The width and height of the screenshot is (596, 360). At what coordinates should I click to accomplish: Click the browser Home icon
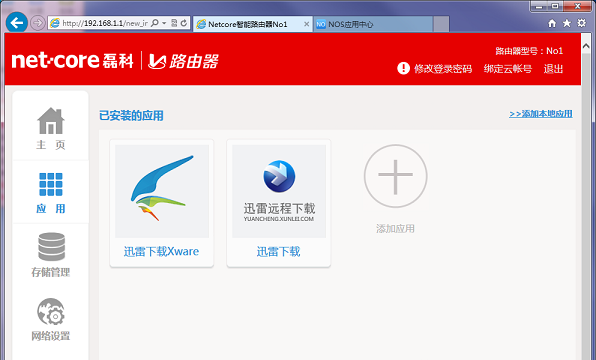pyautogui.click(x=552, y=24)
